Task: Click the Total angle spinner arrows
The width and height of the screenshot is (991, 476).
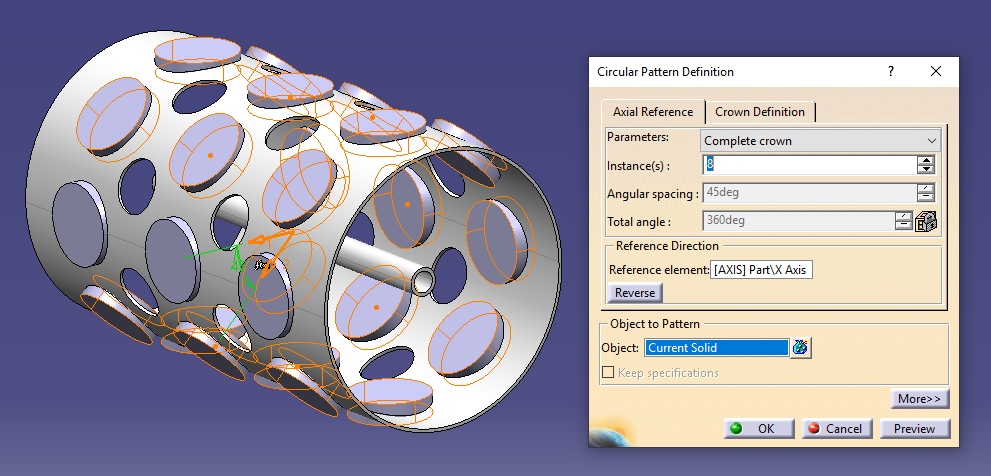Action: 904,221
